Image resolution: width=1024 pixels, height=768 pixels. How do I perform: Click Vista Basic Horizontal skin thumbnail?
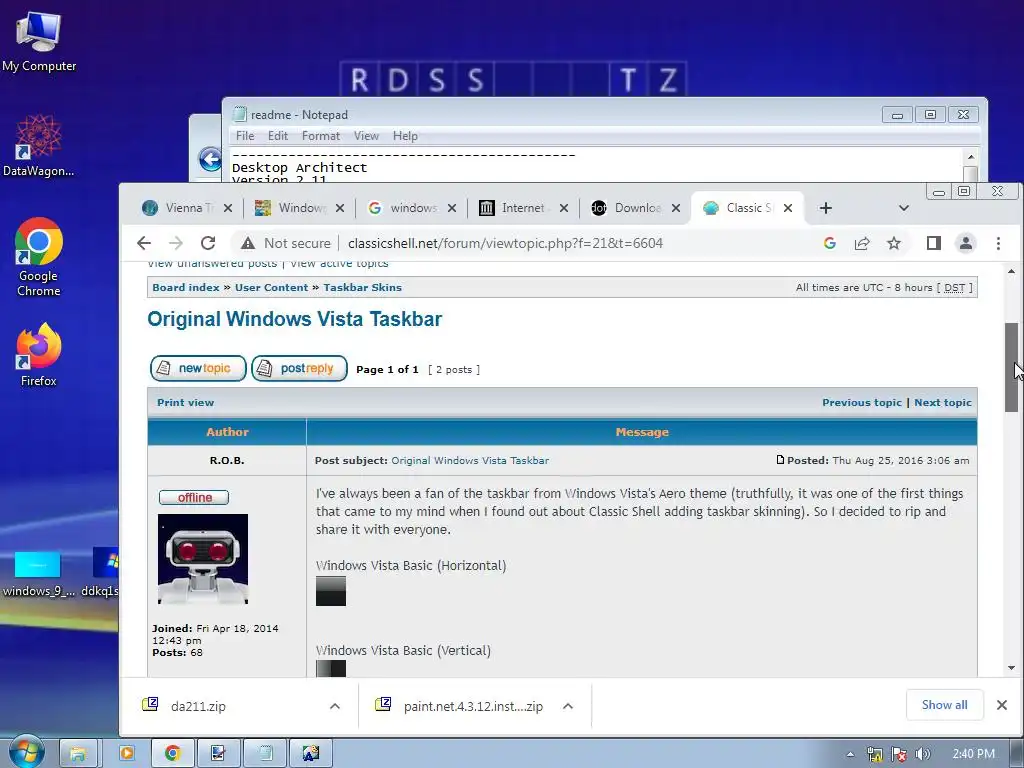(330, 591)
